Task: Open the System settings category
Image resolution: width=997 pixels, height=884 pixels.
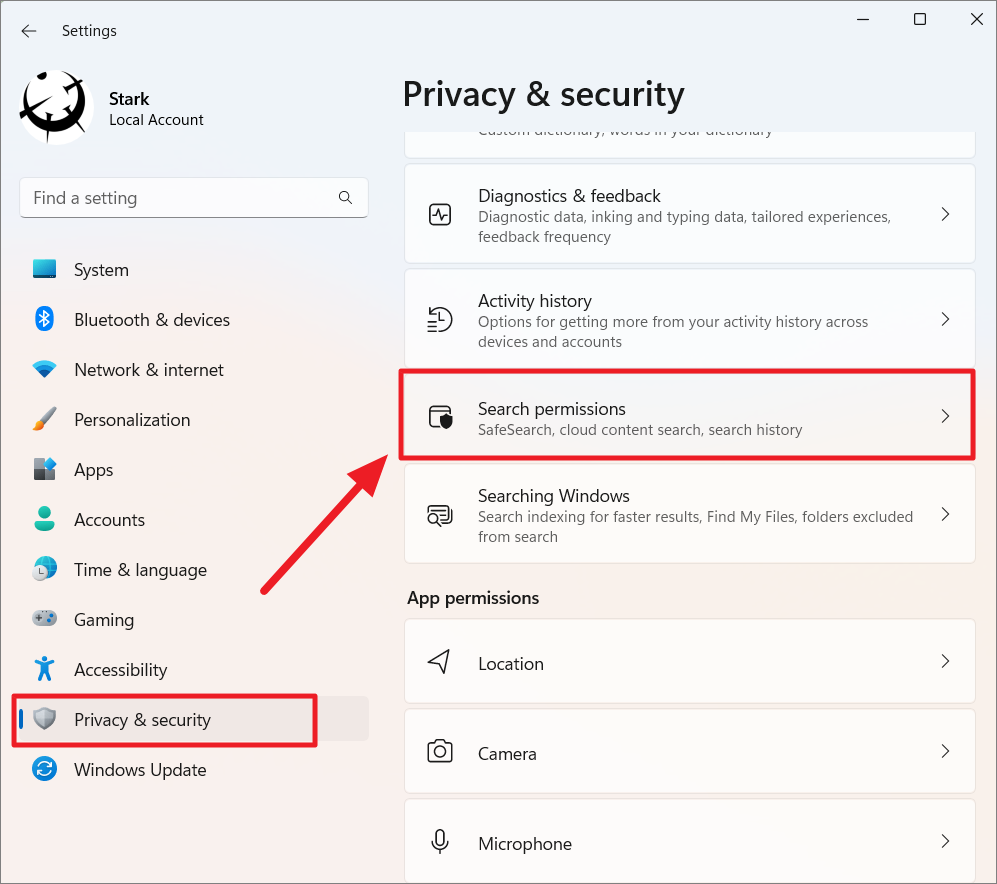Action: pyautogui.click(x=102, y=270)
